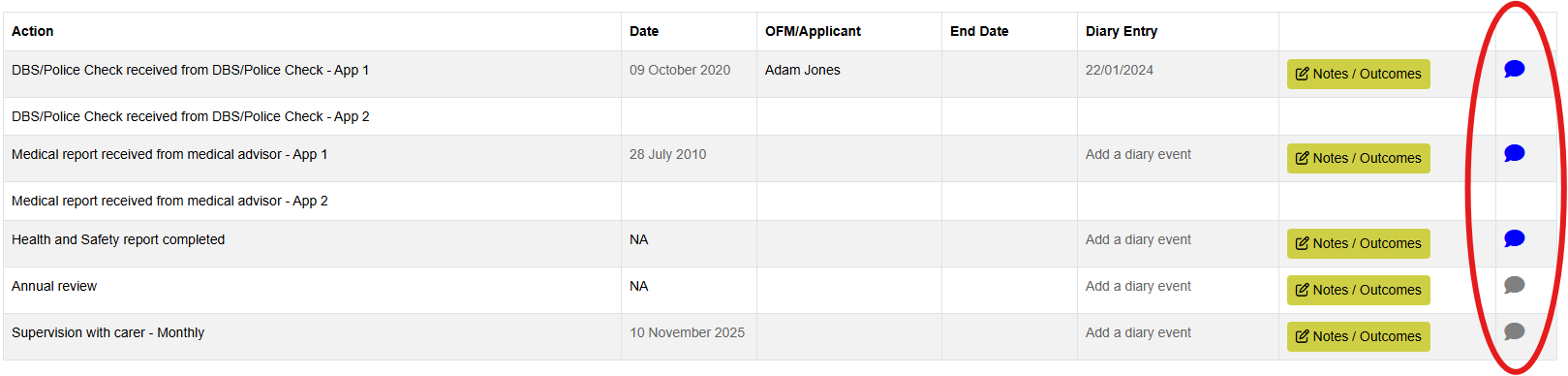This screenshot has width=1568, height=376.
Task: Add a diary event for Health and Safety
Action: tap(1138, 239)
